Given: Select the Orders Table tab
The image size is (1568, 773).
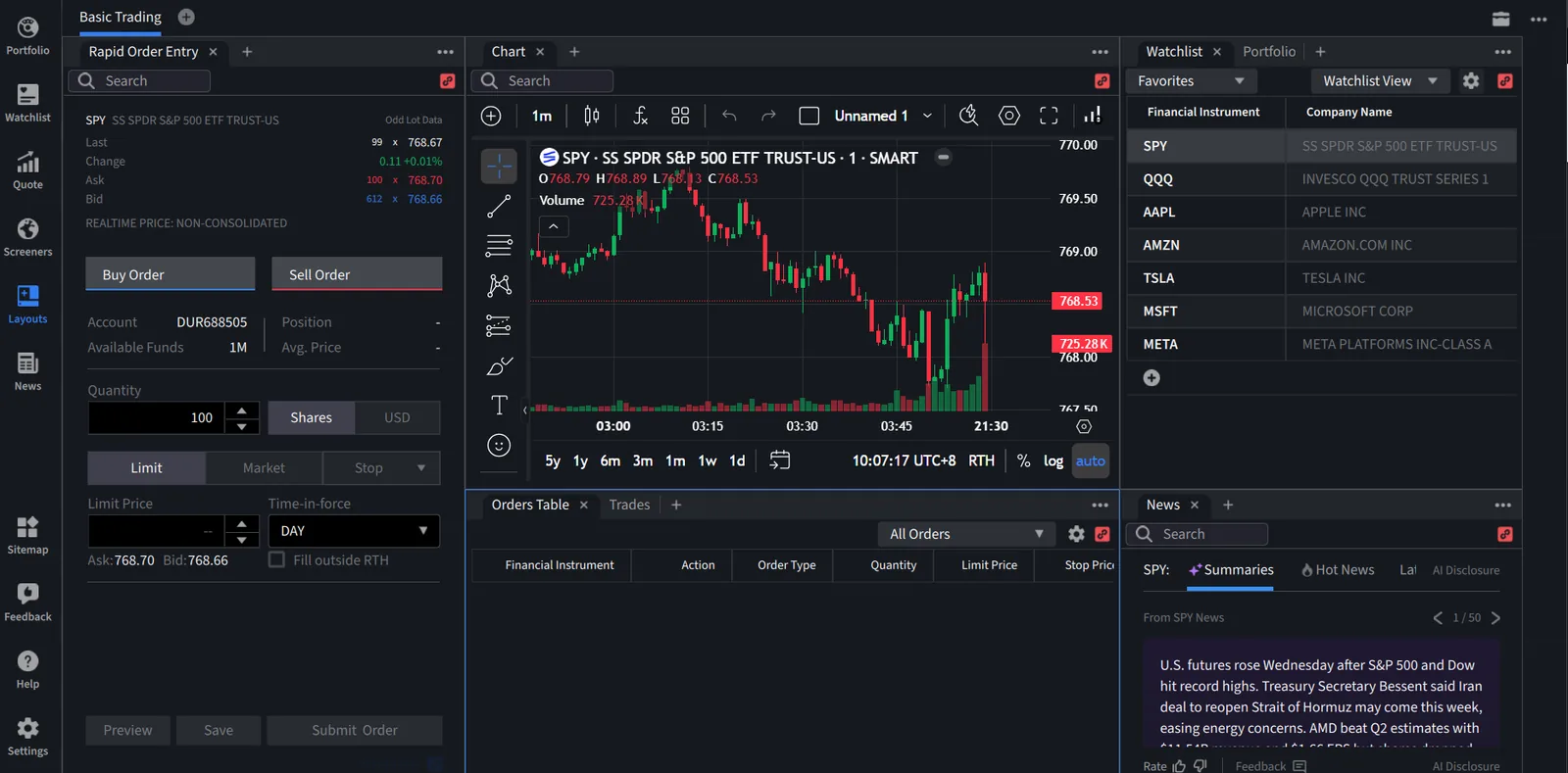Looking at the screenshot, I should (x=530, y=505).
